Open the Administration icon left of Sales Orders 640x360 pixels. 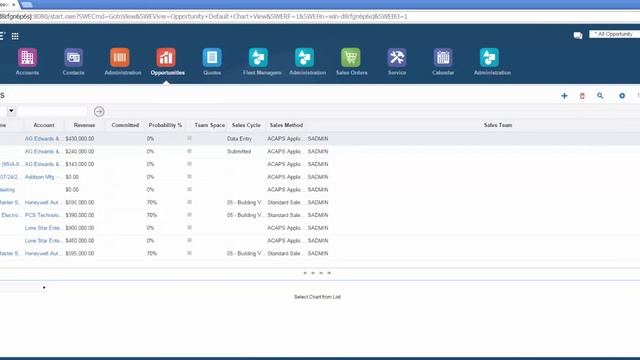(x=304, y=58)
